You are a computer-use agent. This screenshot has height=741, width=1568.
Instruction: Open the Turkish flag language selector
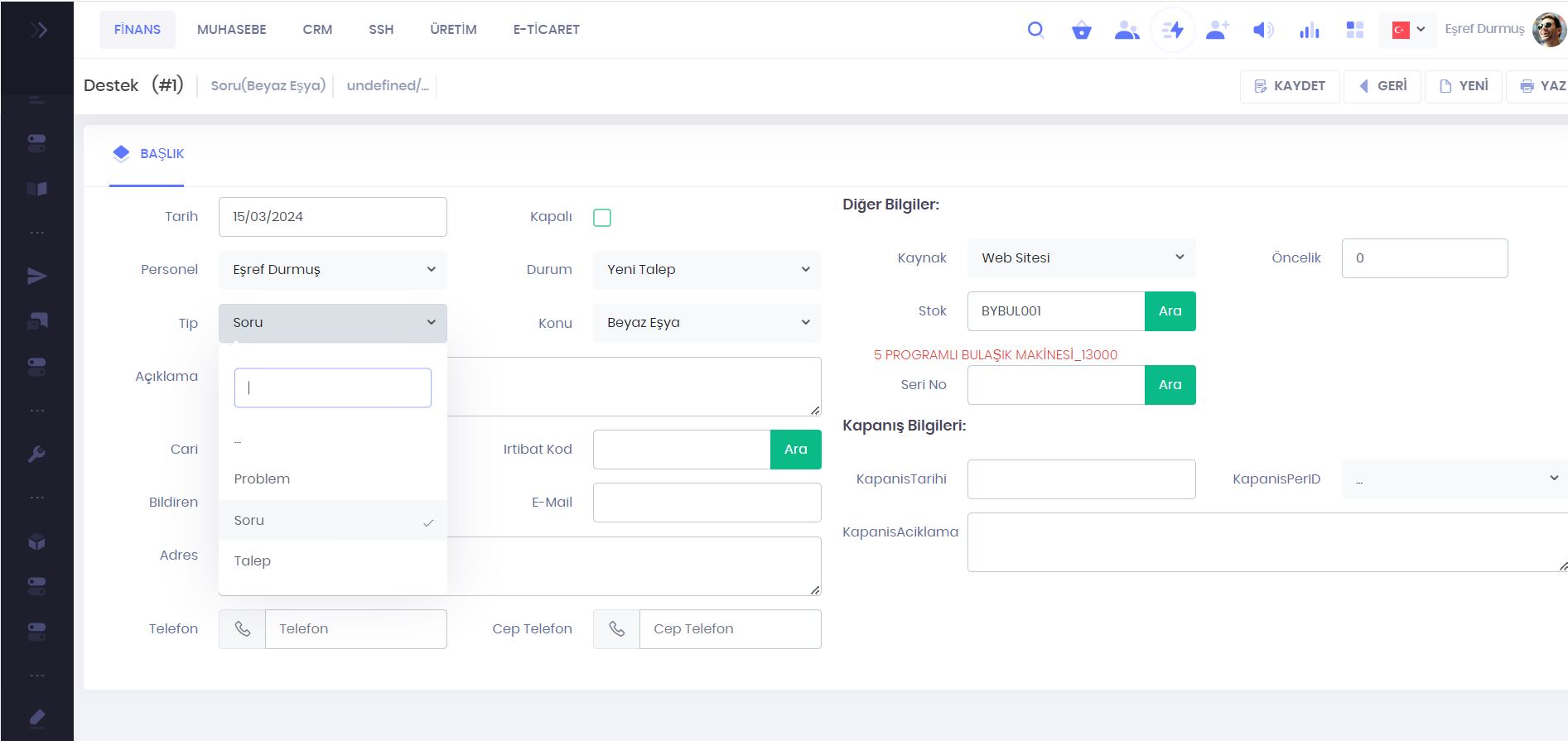click(1407, 30)
